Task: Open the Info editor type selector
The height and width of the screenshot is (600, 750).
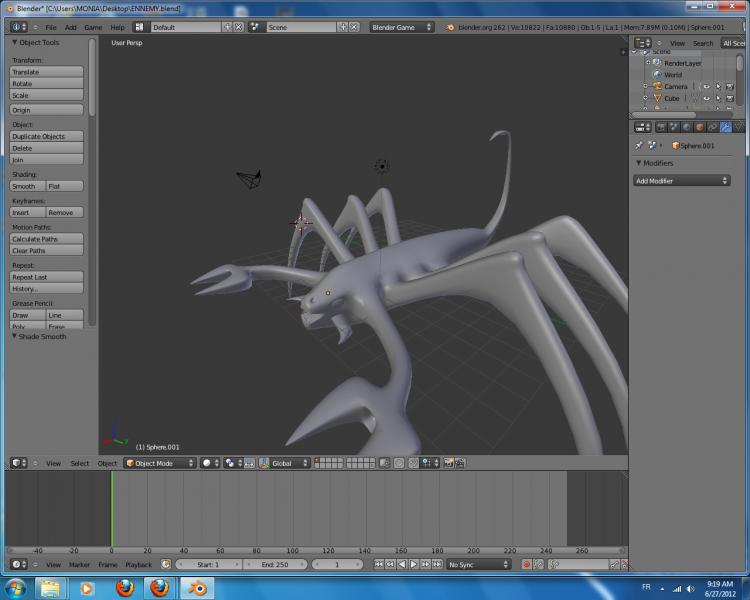Action: coord(19,27)
